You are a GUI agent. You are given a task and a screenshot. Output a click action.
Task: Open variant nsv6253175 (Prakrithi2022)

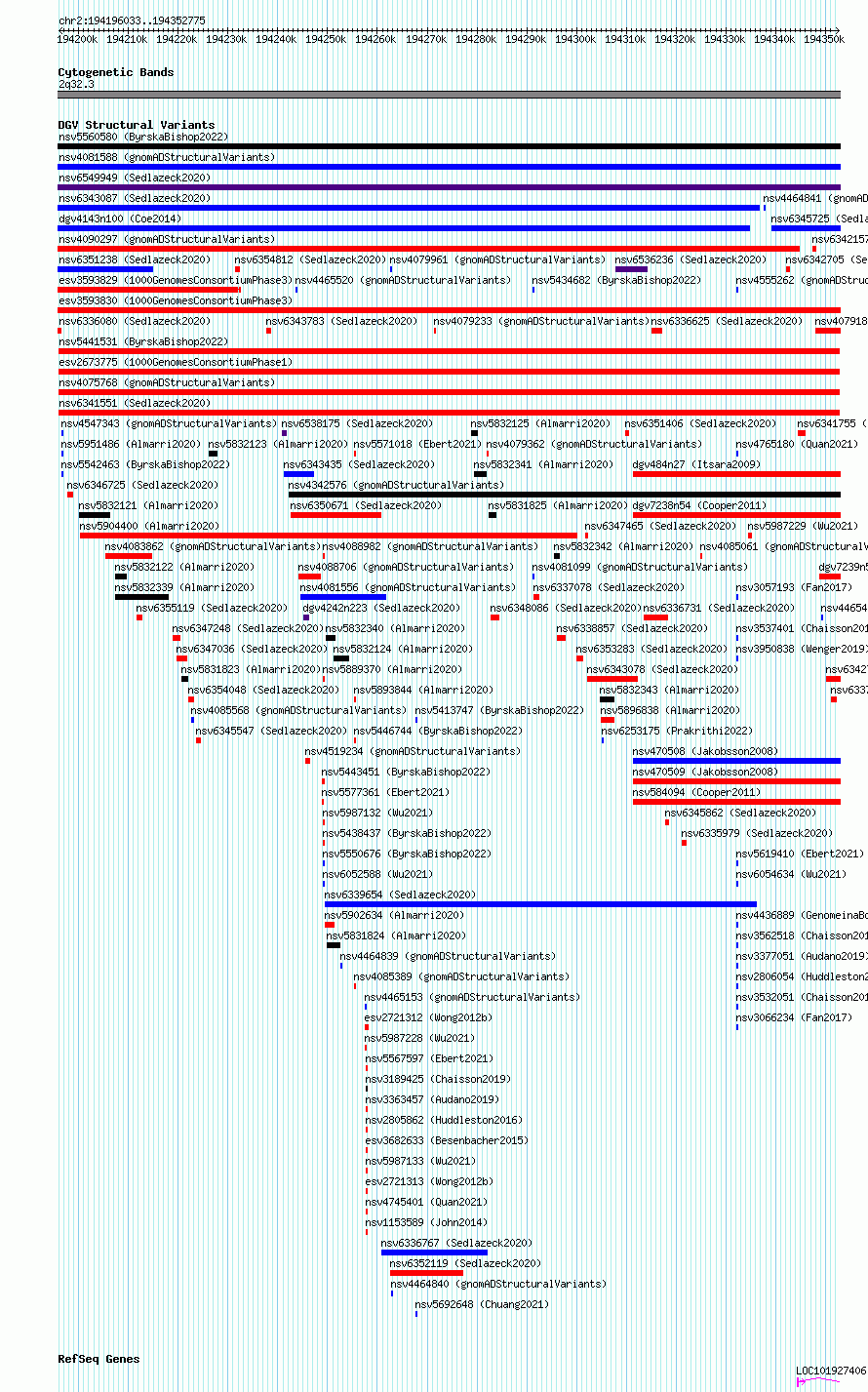(677, 731)
